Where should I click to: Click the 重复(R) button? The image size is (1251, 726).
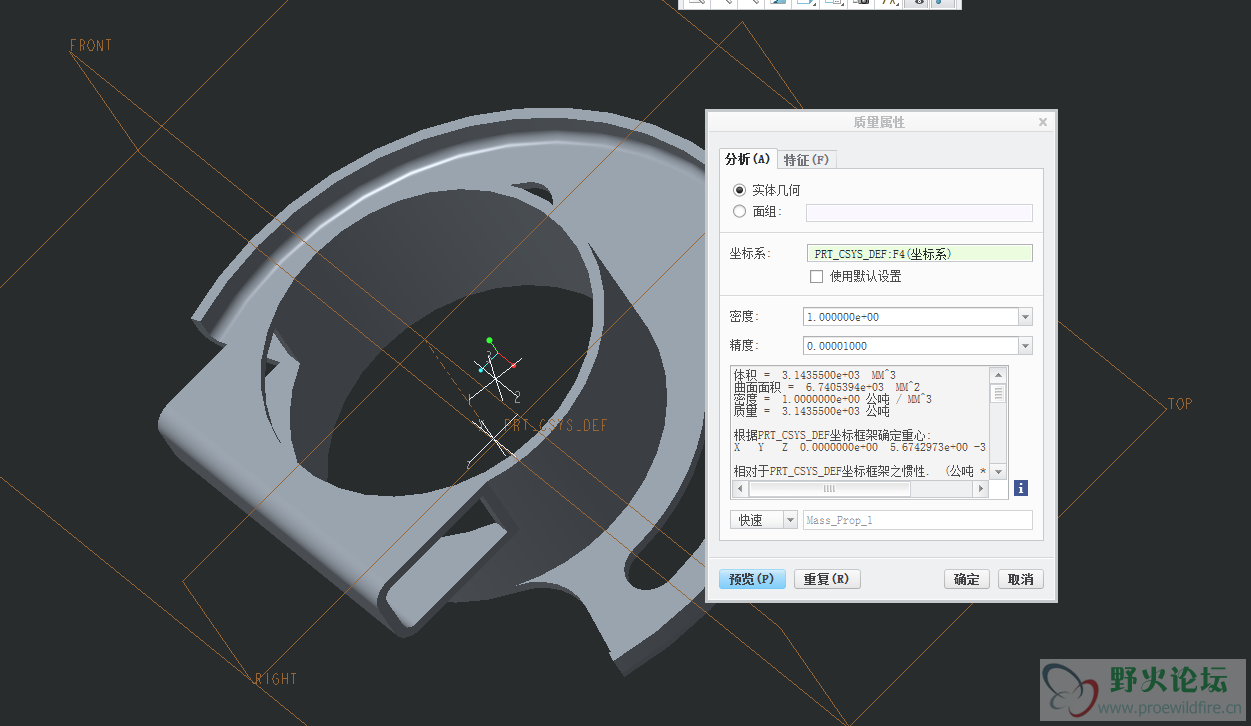pyautogui.click(x=827, y=579)
